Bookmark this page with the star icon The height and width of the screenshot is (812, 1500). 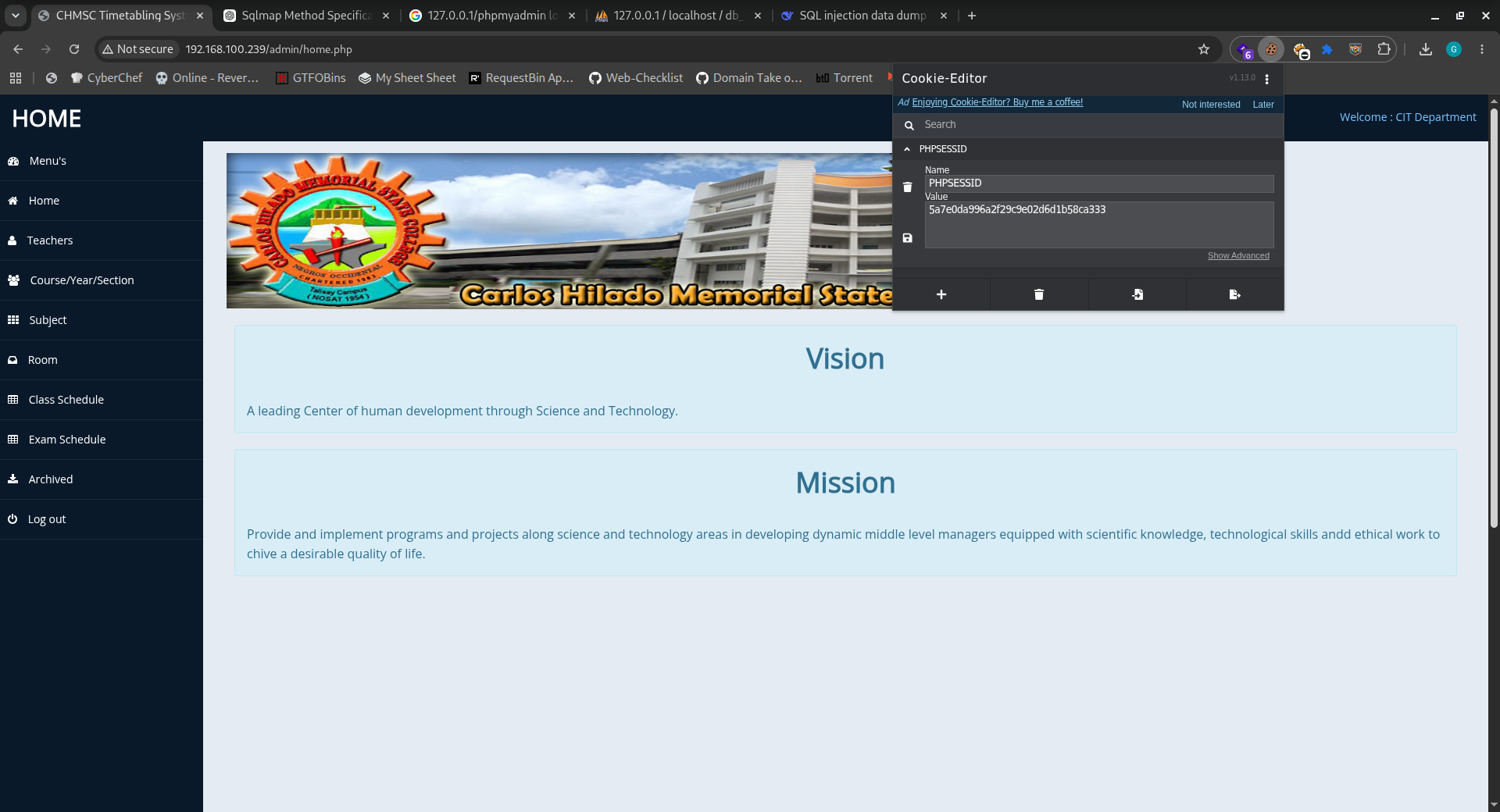1204,49
